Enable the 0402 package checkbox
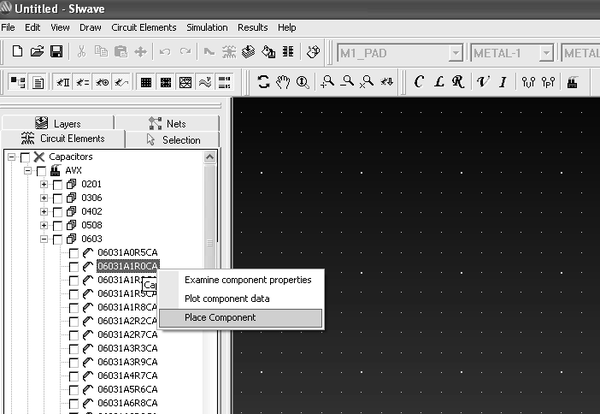This screenshot has width=600, height=414. 58,212
